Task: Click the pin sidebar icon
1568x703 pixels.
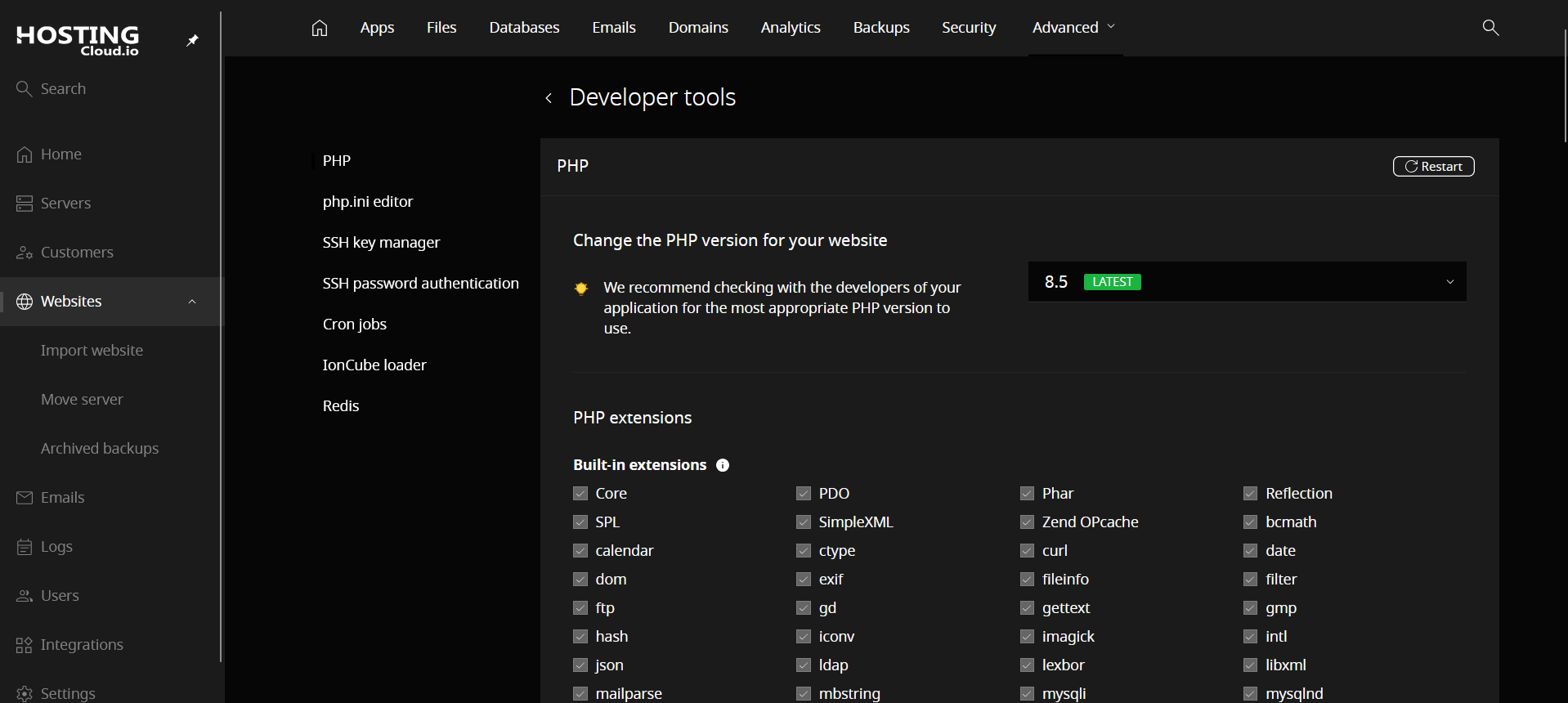Action: pos(192,40)
